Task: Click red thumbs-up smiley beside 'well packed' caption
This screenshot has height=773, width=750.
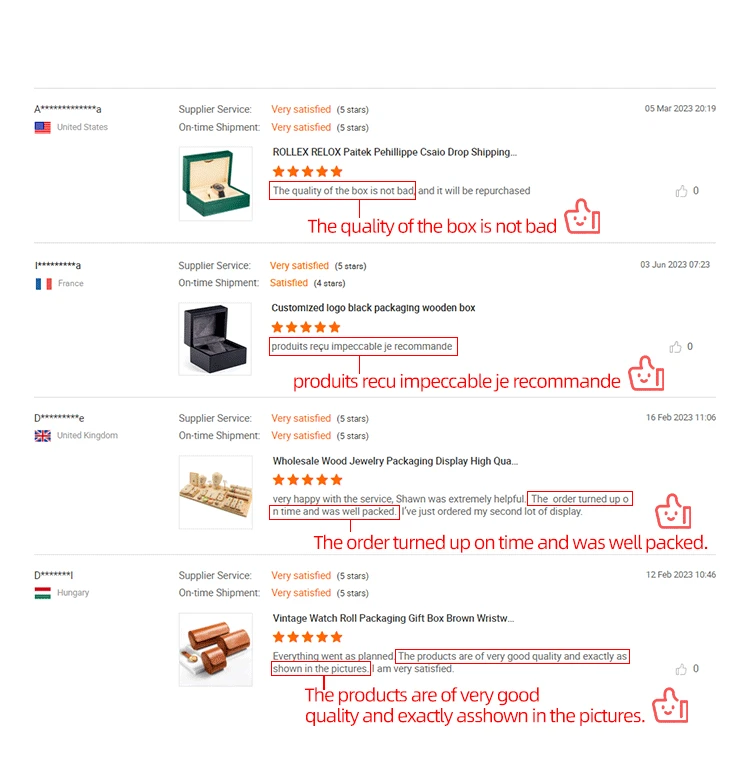Action: [673, 512]
